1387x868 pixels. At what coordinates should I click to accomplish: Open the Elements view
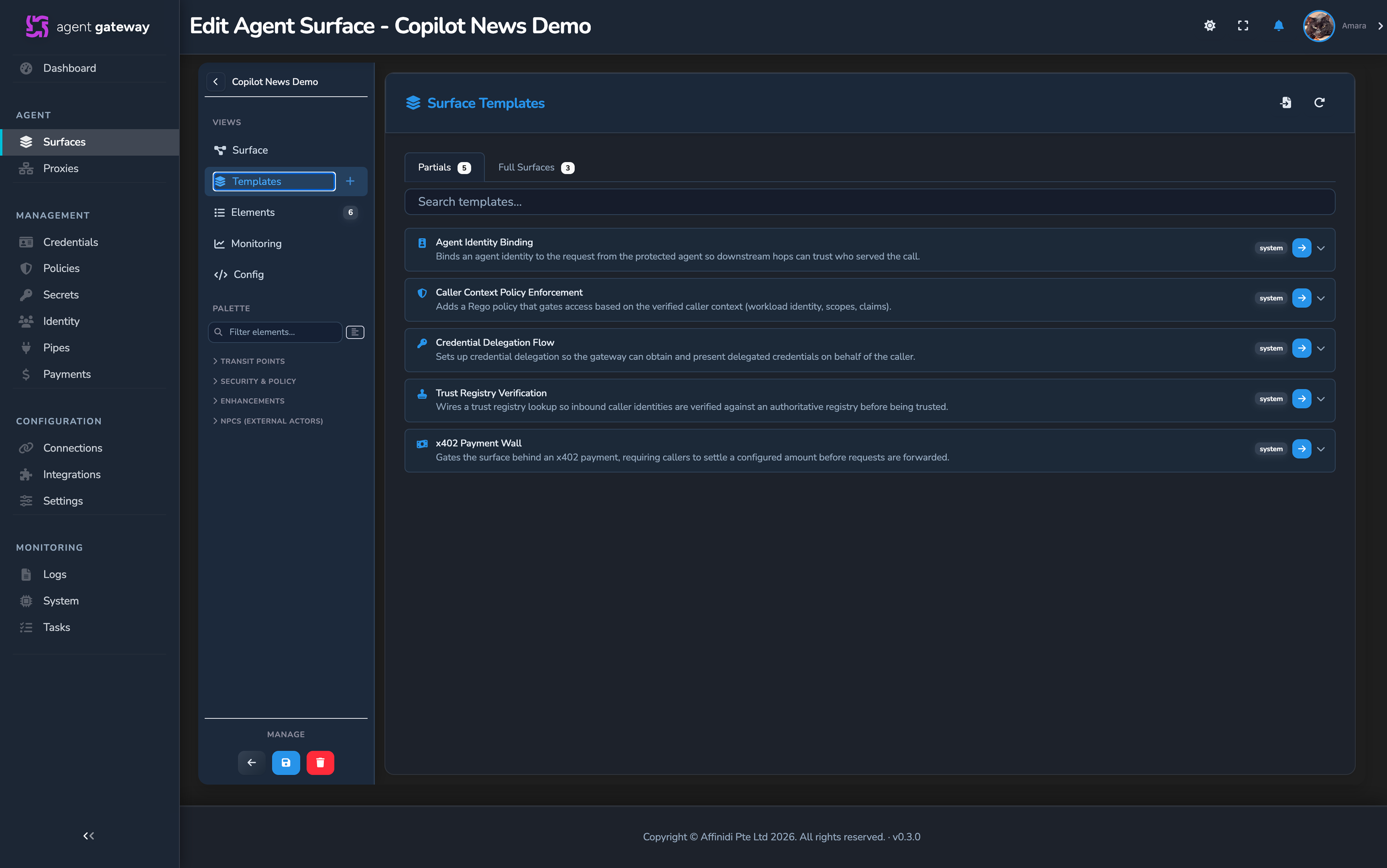click(286, 212)
